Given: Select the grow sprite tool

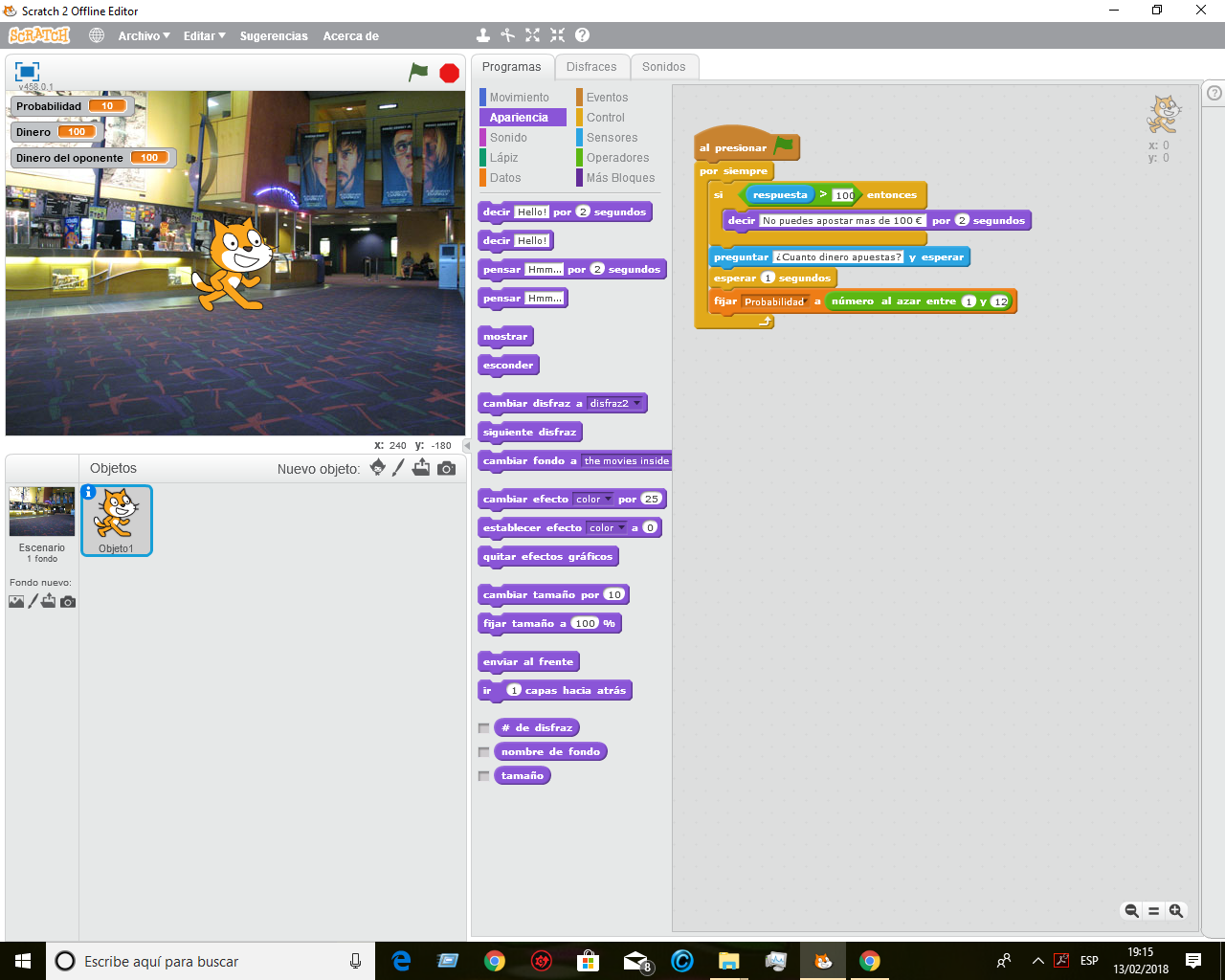Looking at the screenshot, I should (532, 35).
